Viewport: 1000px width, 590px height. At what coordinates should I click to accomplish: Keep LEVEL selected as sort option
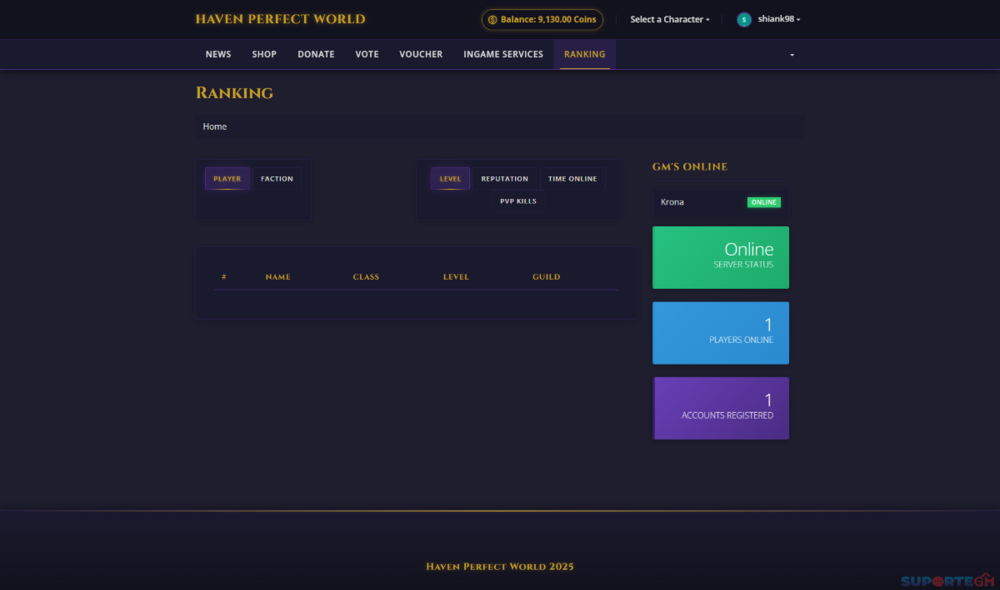tap(450, 178)
